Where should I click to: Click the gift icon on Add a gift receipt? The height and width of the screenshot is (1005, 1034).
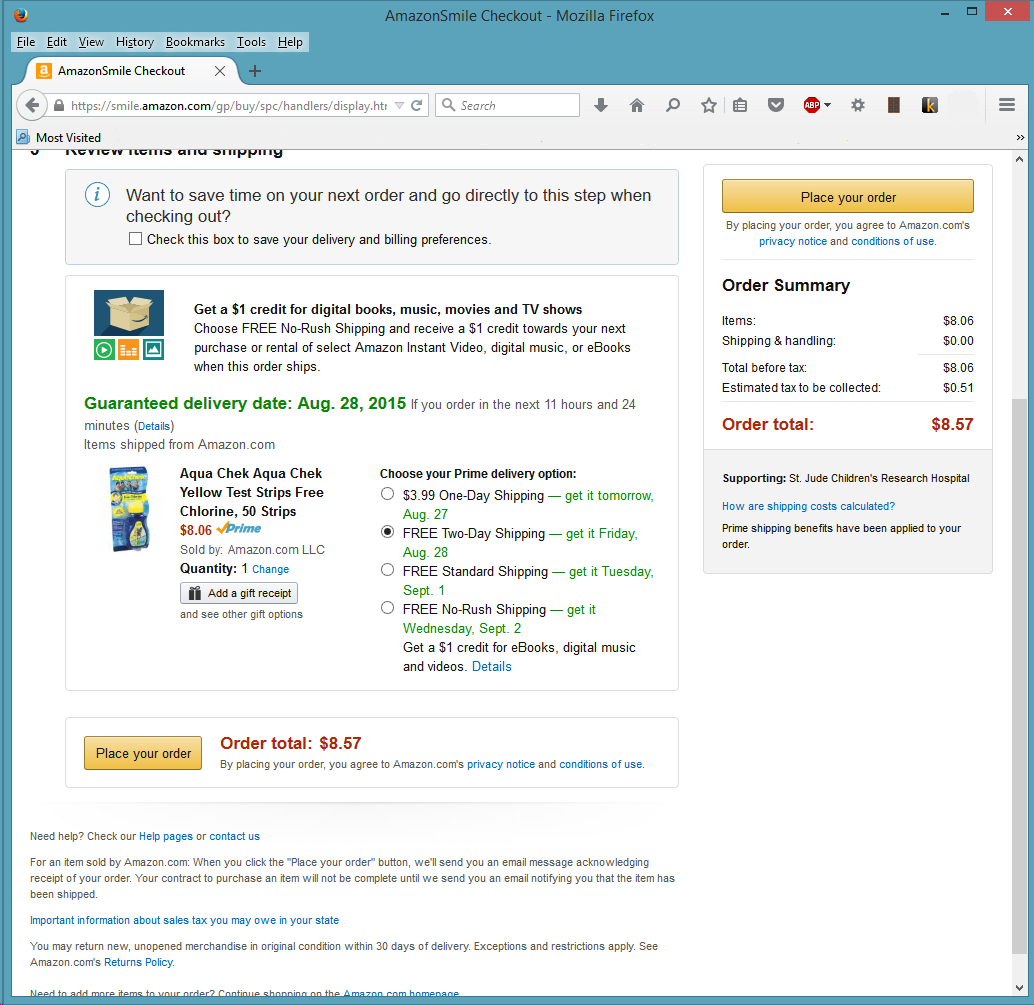coord(195,593)
